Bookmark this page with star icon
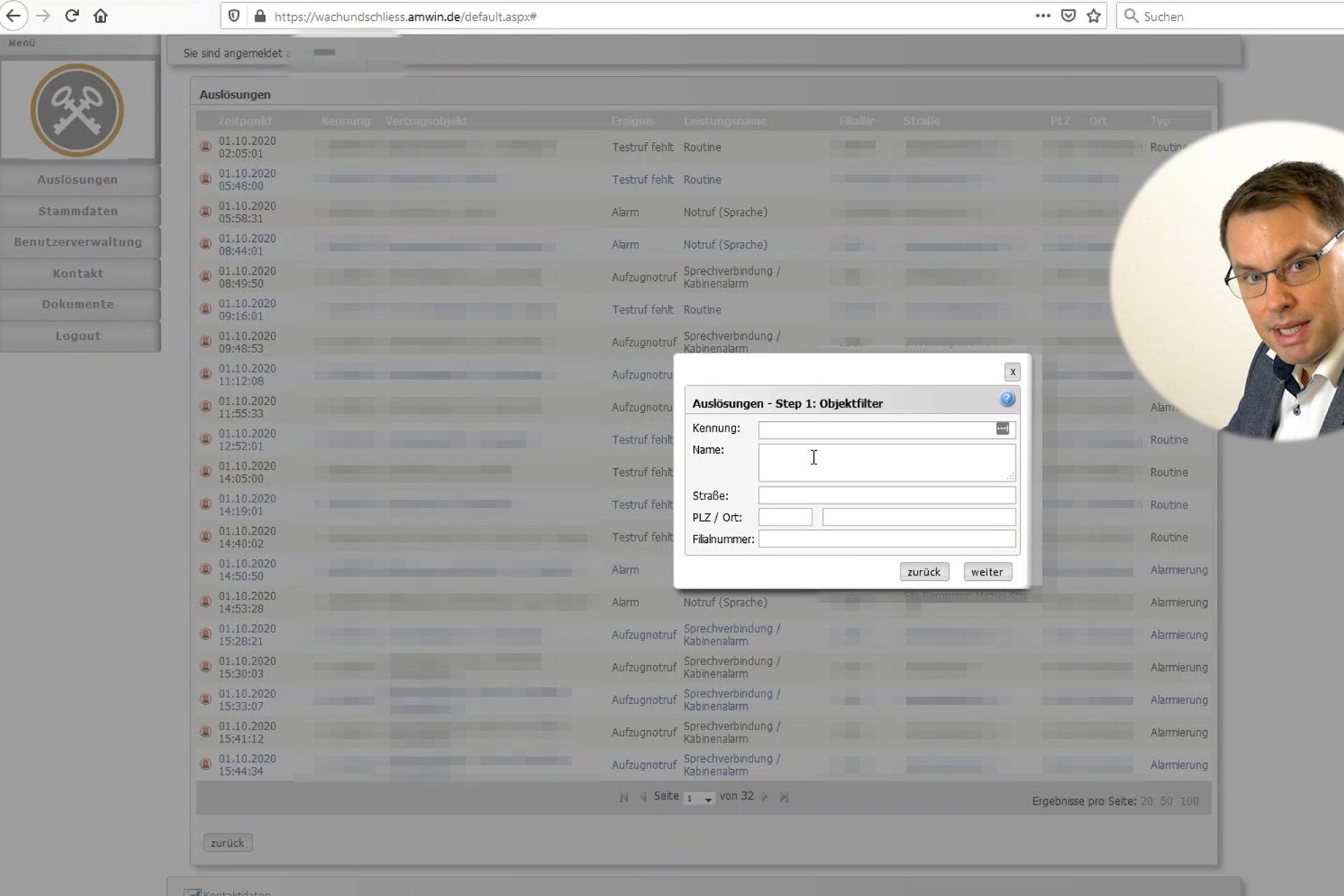Viewport: 1344px width, 896px height. pos(1094,16)
